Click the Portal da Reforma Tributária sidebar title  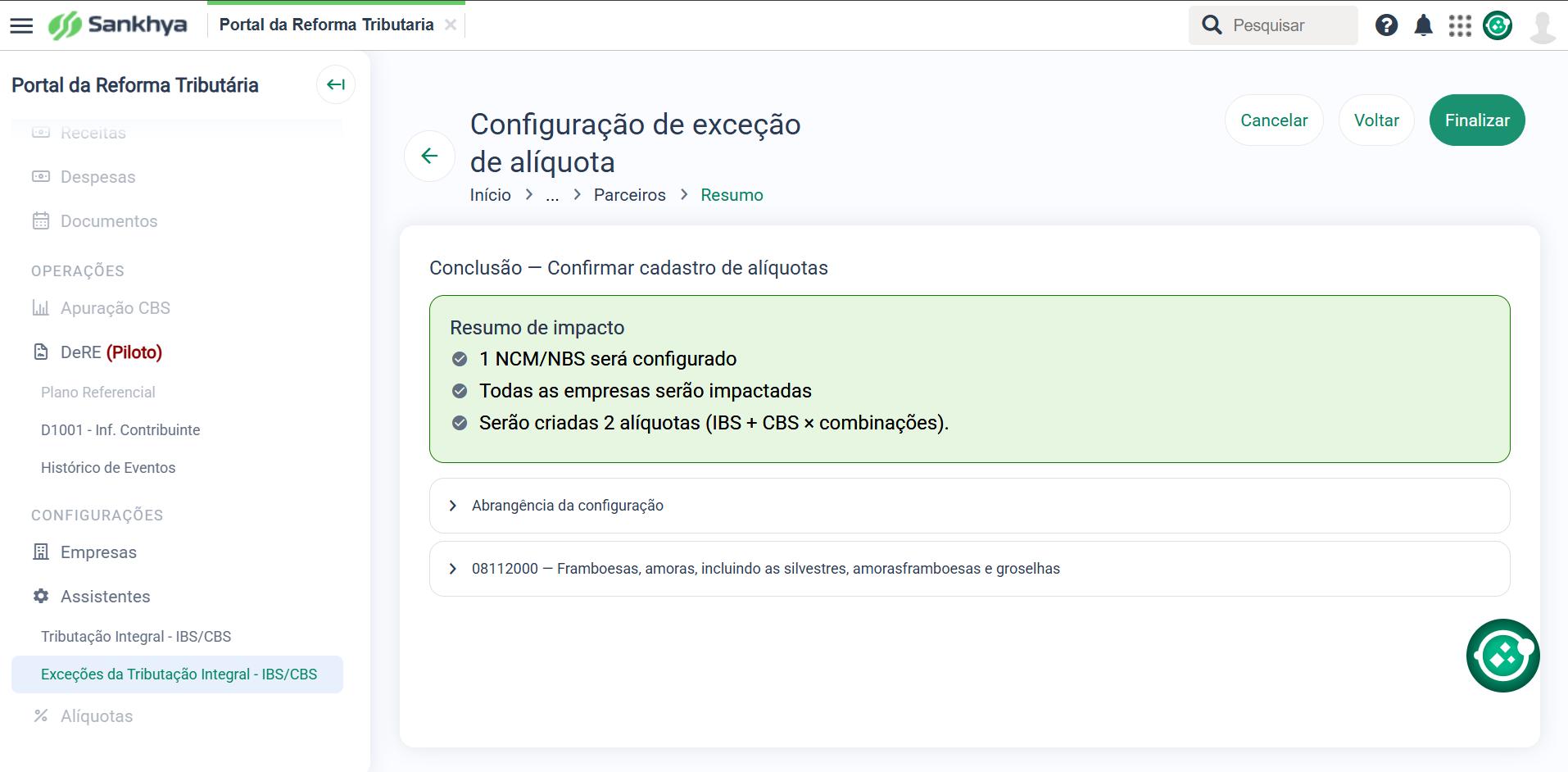135,85
